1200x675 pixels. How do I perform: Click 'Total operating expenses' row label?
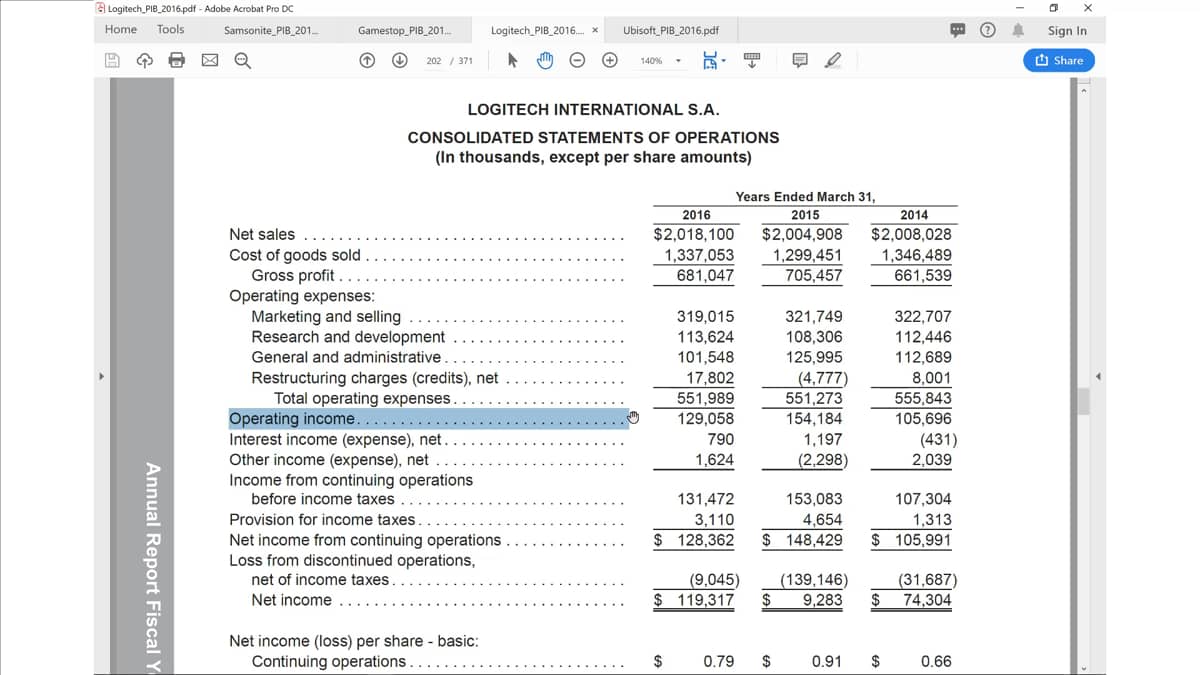click(362, 398)
